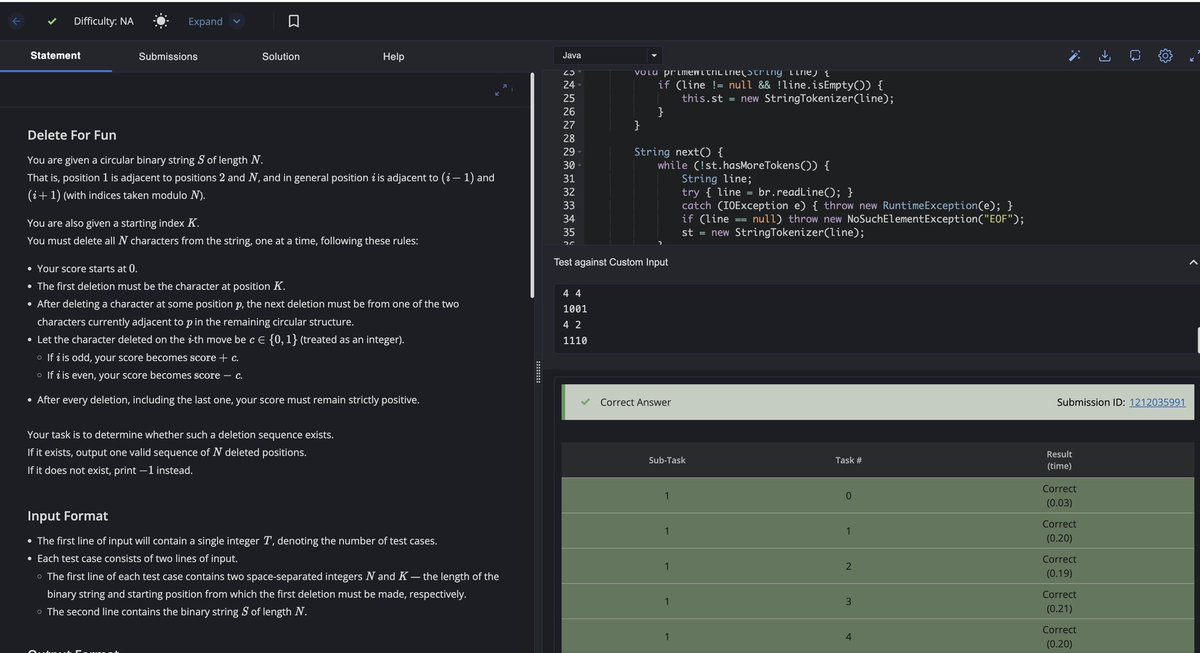Click code line number 31
This screenshot has width=1200, height=653.
568,178
